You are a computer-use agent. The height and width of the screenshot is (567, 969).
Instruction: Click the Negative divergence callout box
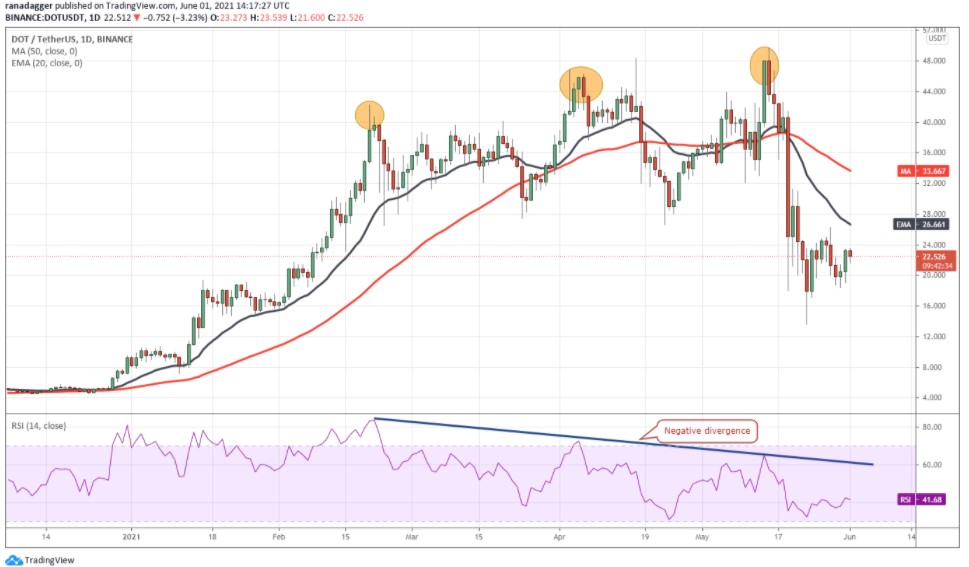click(x=706, y=431)
